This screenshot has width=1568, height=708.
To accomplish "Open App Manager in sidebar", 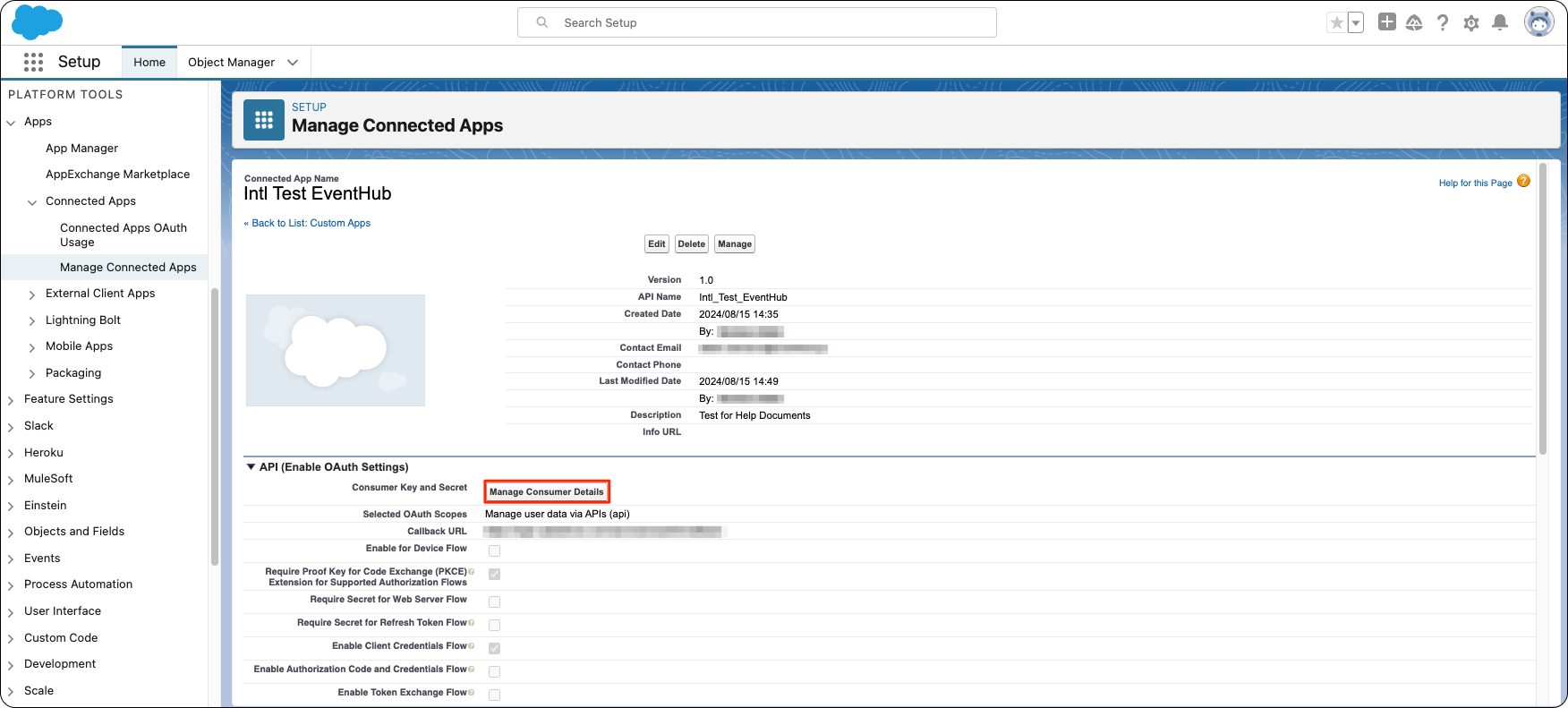I will (81, 149).
